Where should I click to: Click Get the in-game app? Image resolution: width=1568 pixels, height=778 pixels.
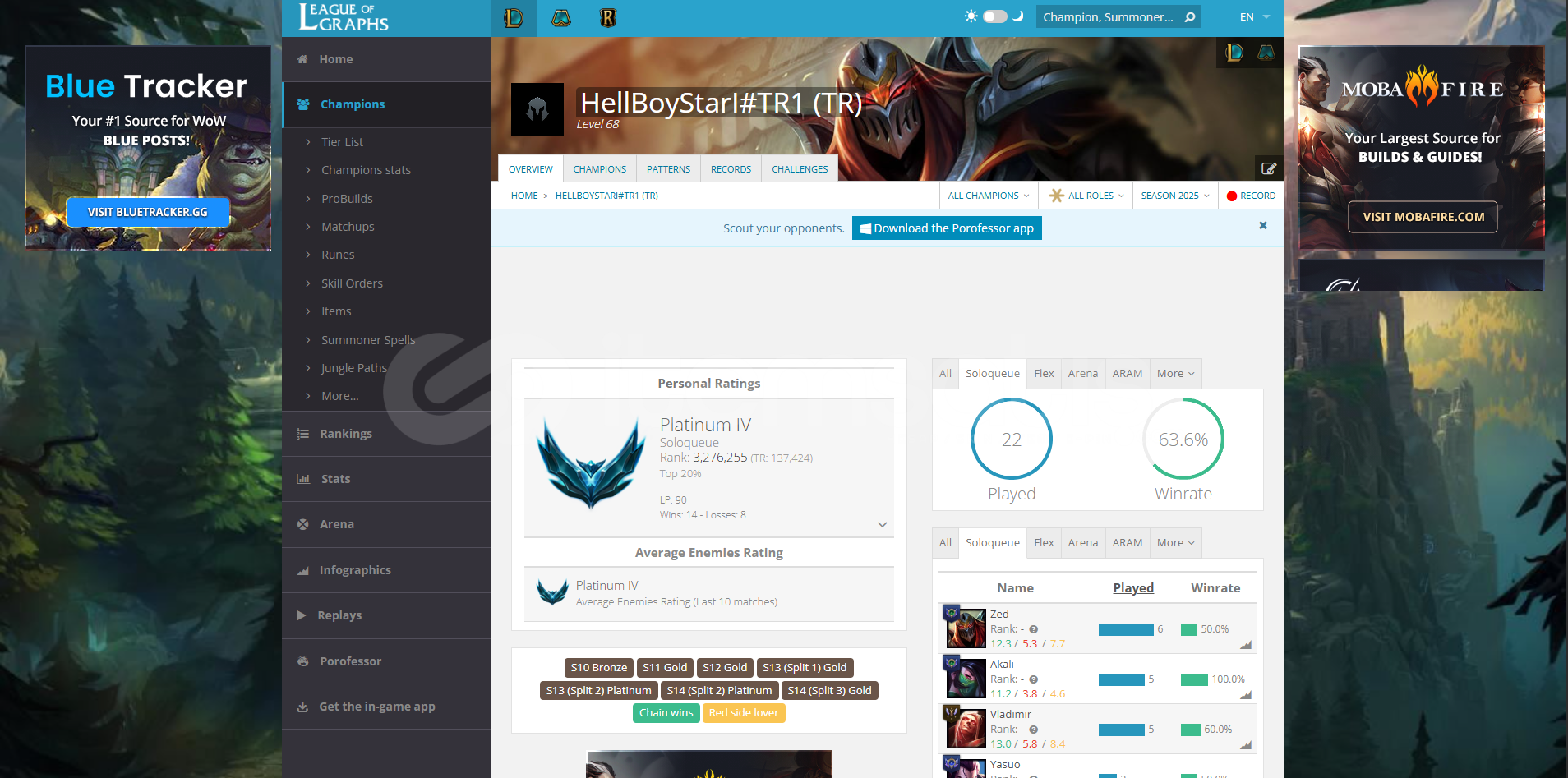[x=386, y=707]
